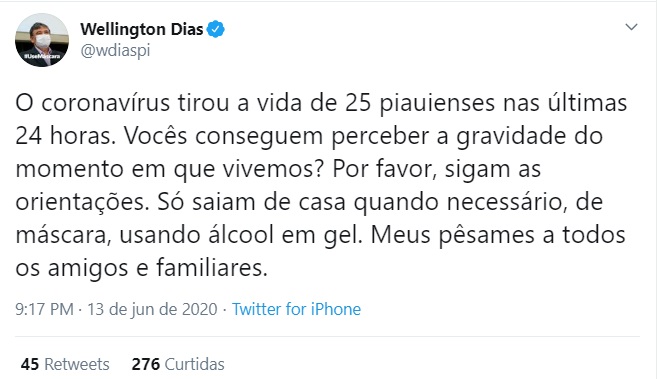This screenshot has height=379, width=663.
Task: View the 45 Retweets list
Action: 65,364
